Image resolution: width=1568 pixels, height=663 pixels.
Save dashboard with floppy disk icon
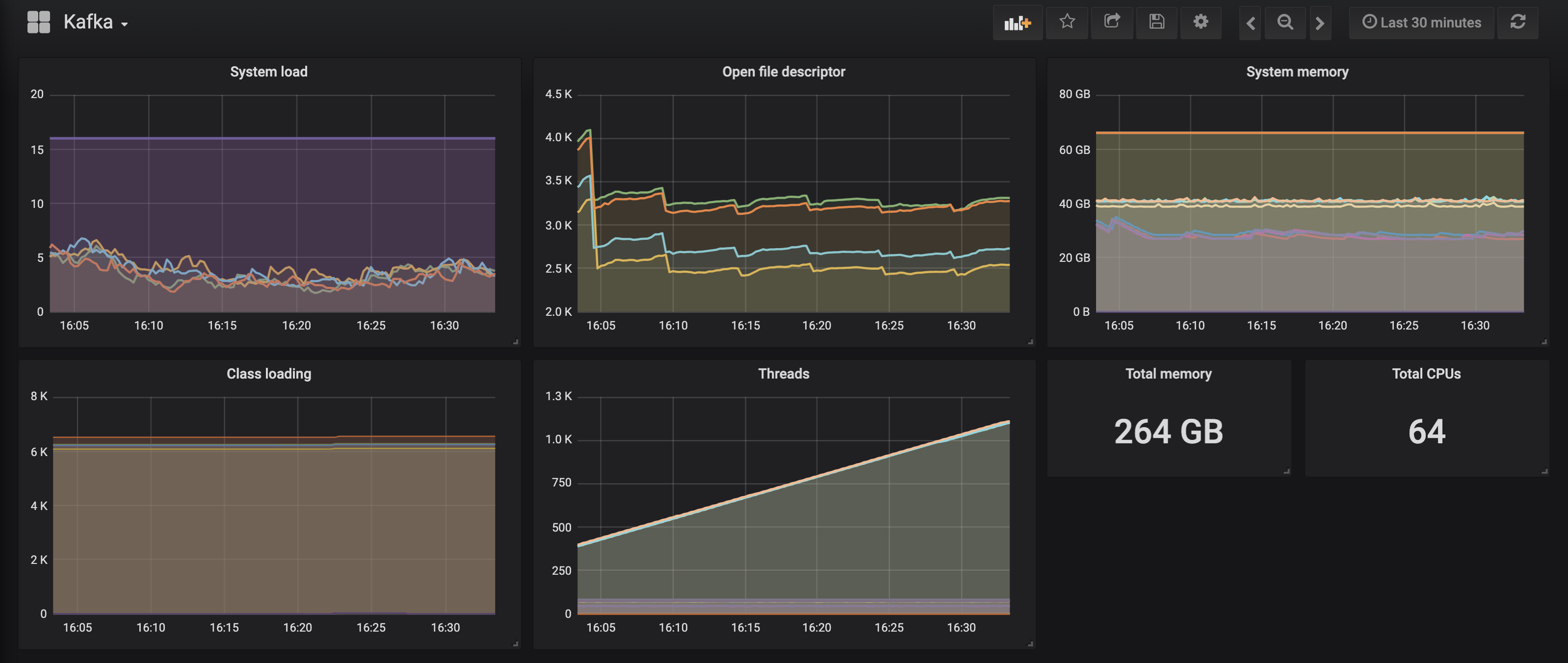click(1156, 22)
